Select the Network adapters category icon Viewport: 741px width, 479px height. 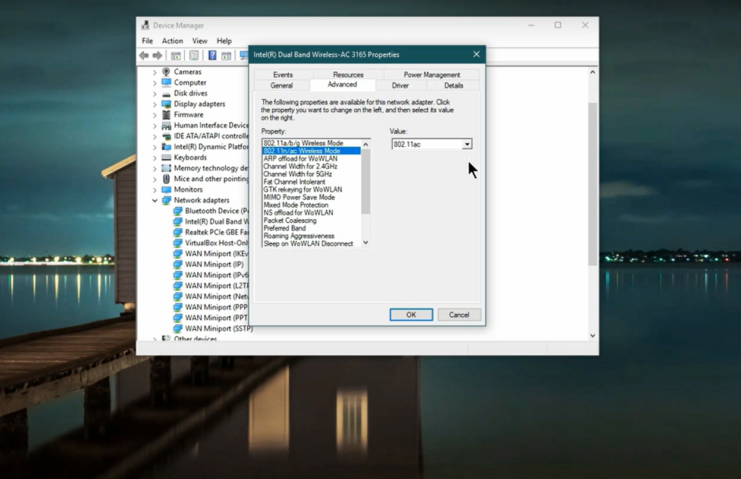coord(166,200)
